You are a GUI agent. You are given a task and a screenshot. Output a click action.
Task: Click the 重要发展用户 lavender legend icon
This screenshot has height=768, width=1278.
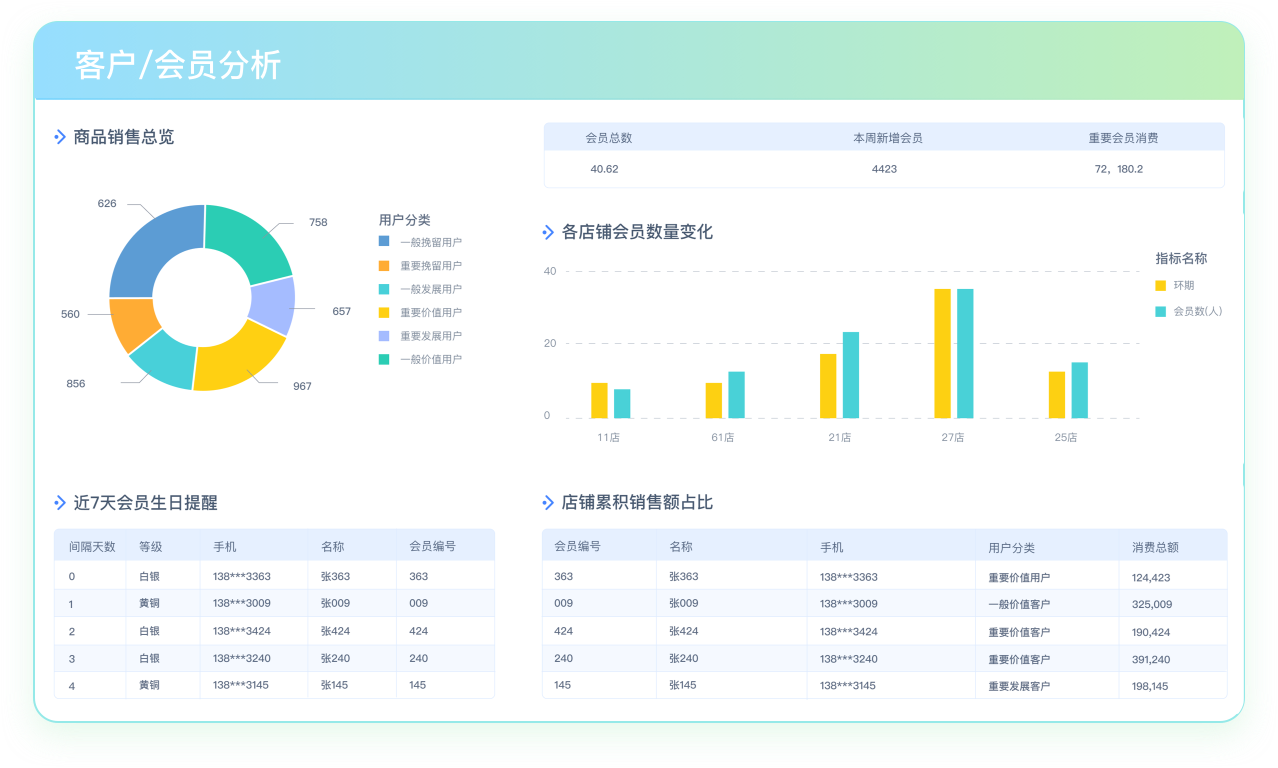click(x=384, y=336)
